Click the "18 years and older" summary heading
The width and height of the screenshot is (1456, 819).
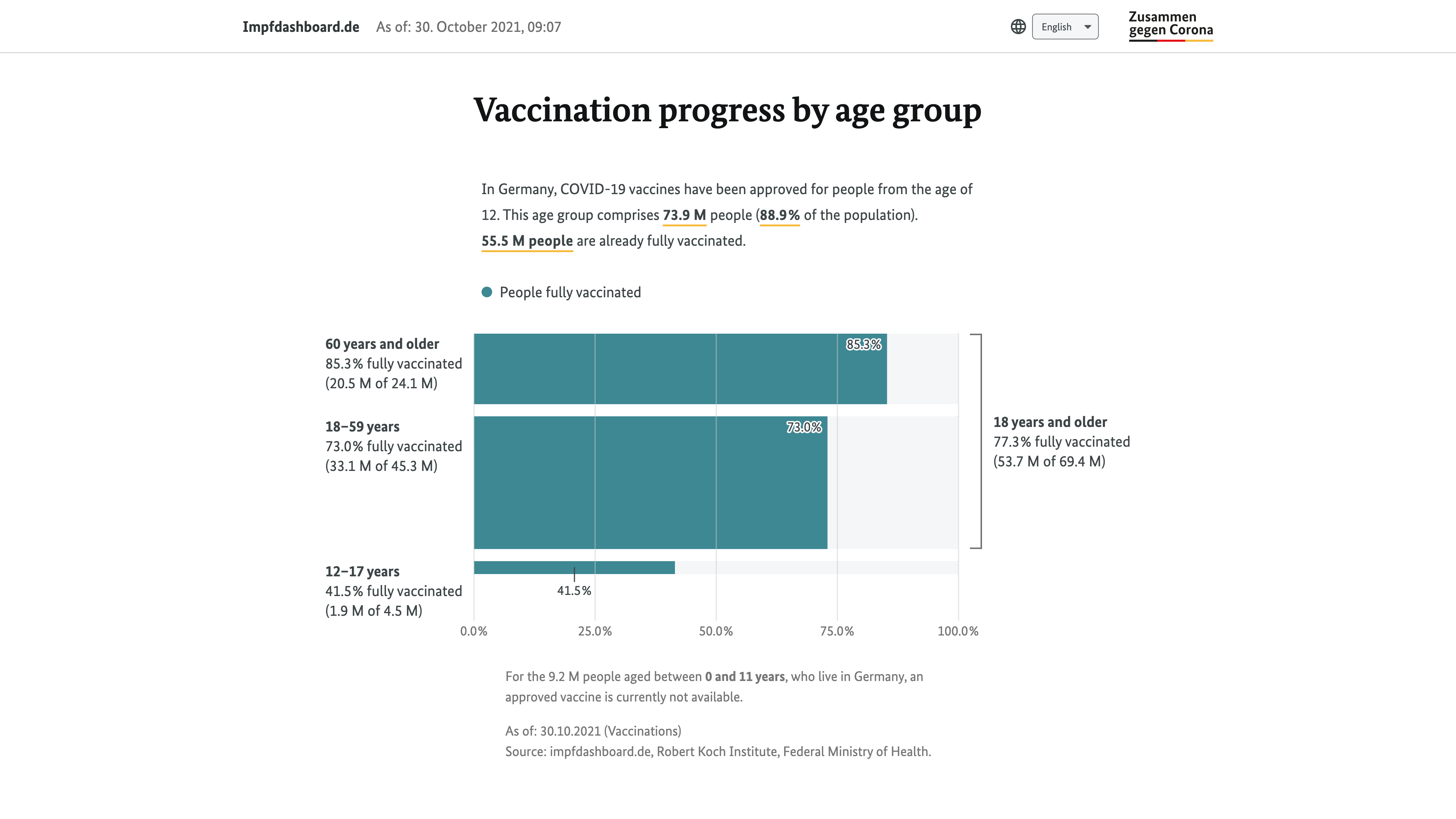click(1050, 422)
